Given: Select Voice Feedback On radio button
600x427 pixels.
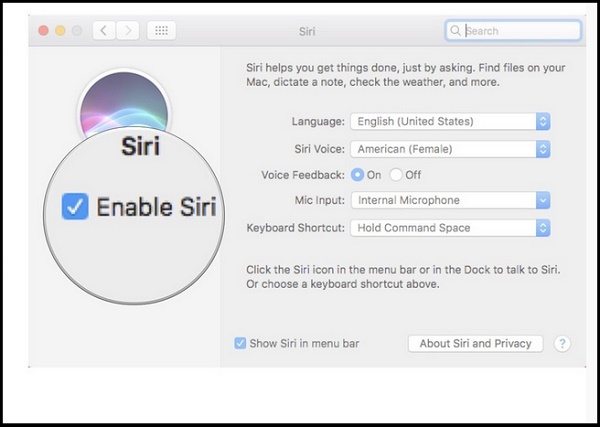Looking at the screenshot, I should coord(357,175).
